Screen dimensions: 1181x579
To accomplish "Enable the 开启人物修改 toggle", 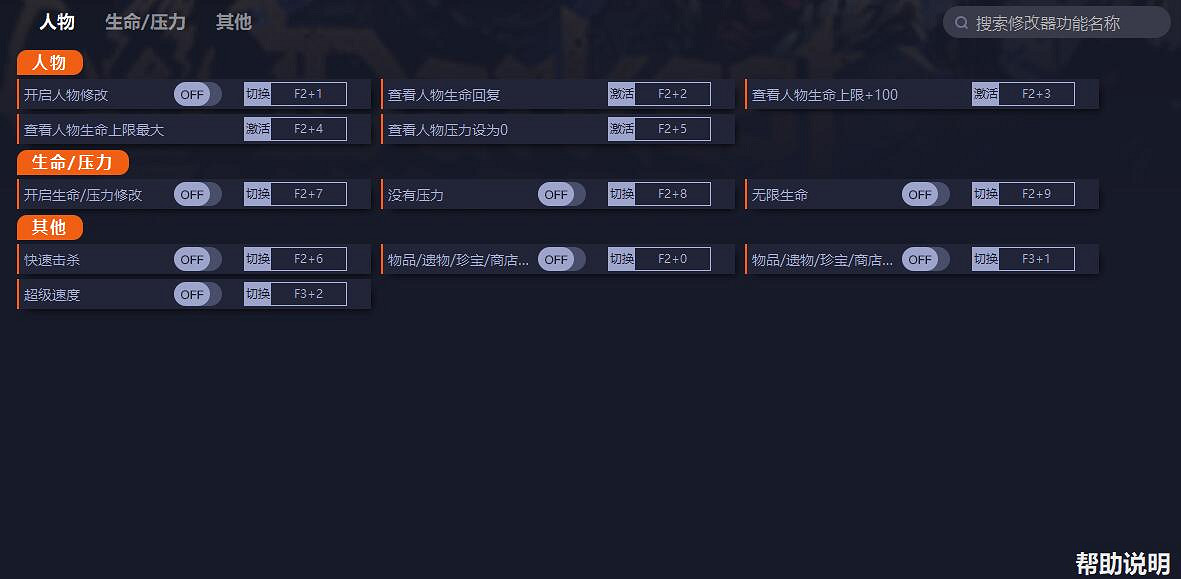I will [x=196, y=93].
